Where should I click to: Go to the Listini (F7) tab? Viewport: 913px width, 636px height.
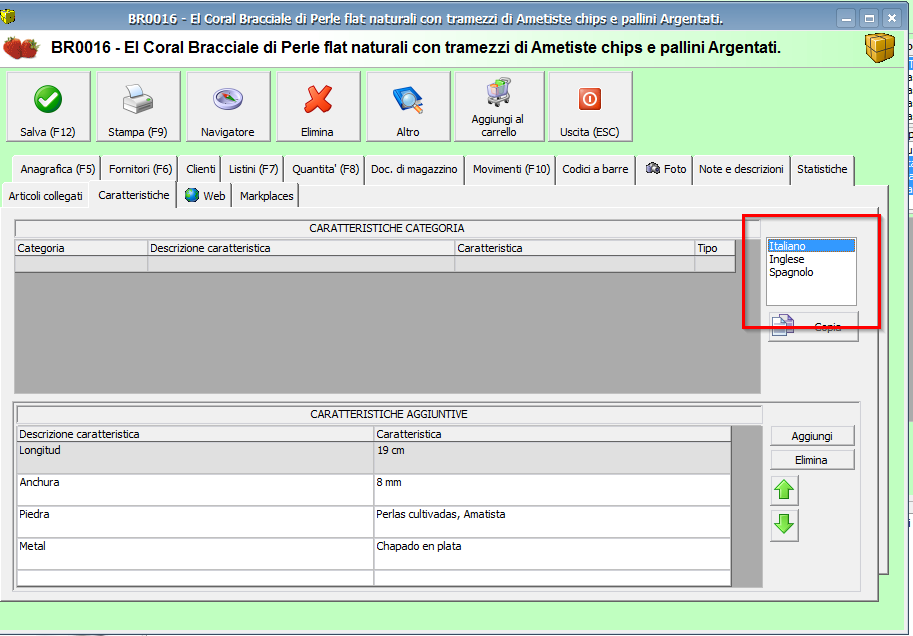tap(253, 169)
